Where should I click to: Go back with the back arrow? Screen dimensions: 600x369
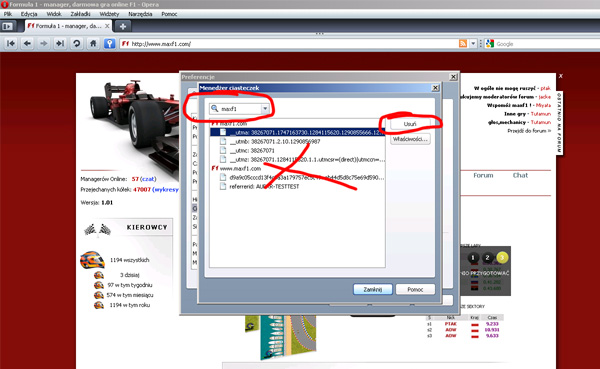(27, 44)
